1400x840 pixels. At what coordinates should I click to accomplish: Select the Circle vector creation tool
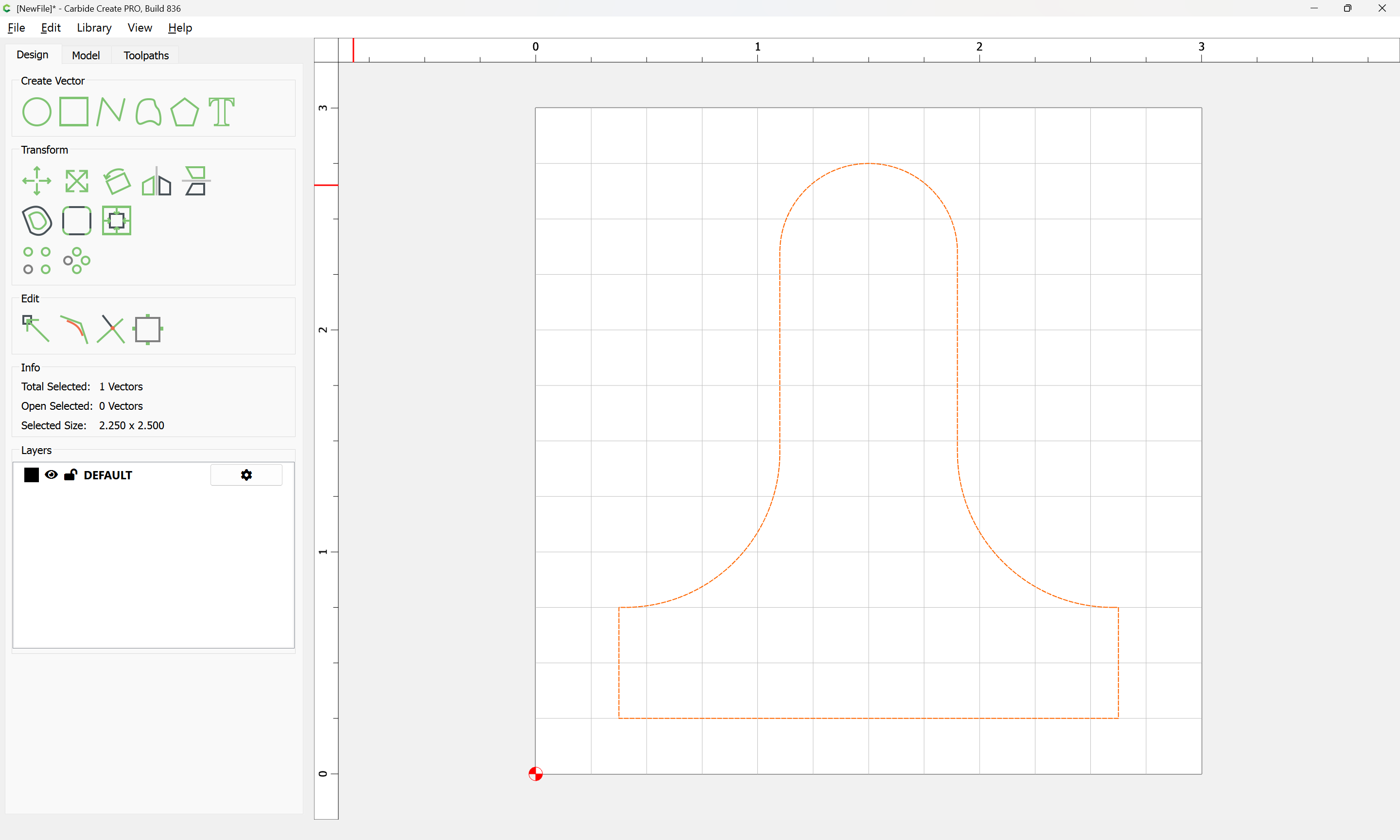point(37,111)
